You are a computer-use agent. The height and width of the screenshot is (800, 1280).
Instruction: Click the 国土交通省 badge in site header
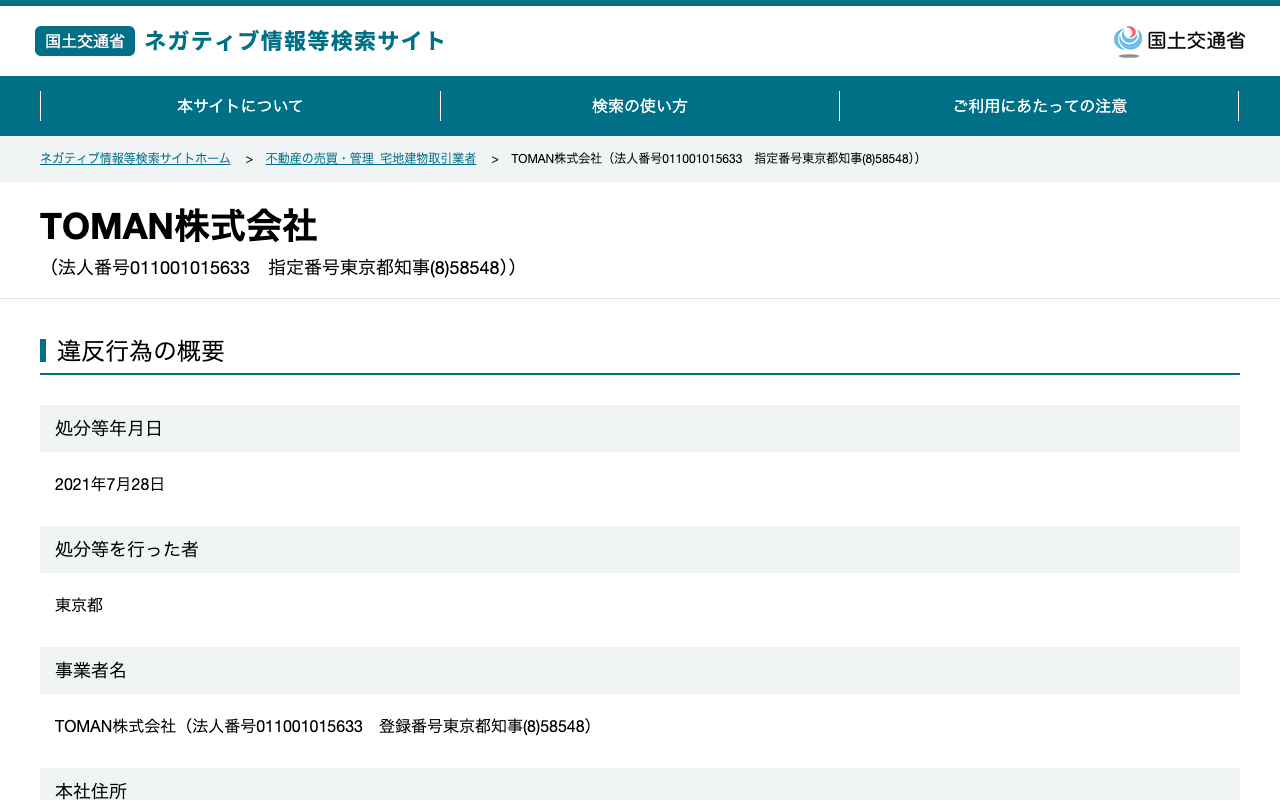[x=85, y=41]
